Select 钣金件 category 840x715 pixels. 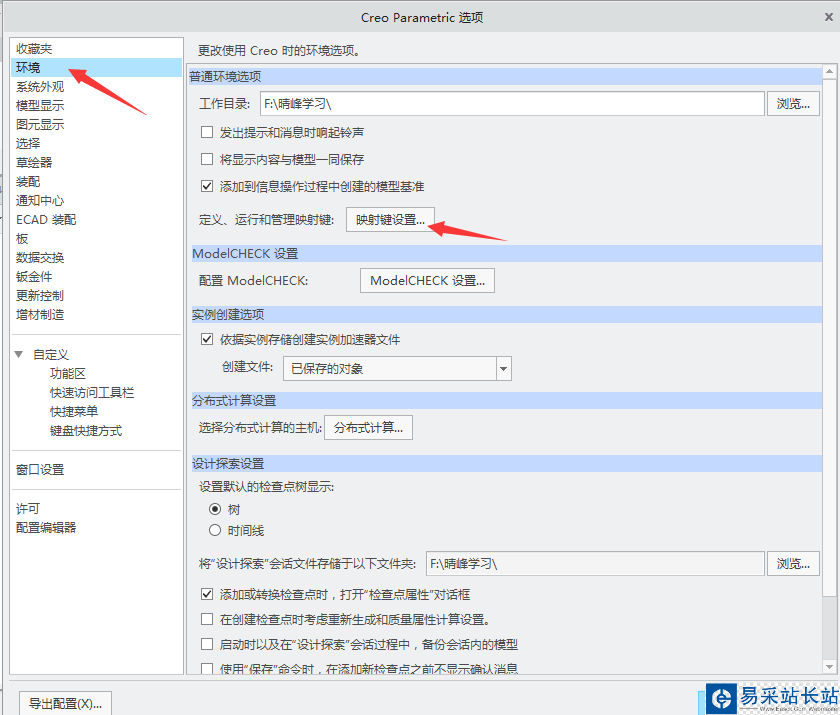pos(34,276)
